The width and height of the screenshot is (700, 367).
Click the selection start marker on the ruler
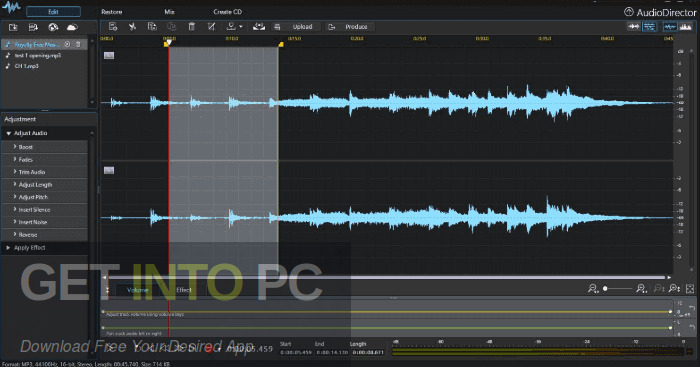167,43
